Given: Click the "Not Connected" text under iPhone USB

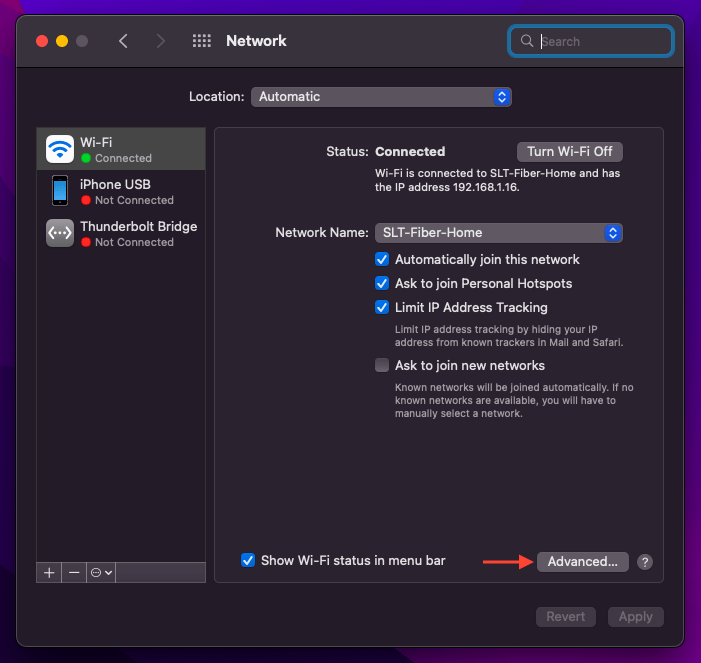Looking at the screenshot, I should pos(134,200).
